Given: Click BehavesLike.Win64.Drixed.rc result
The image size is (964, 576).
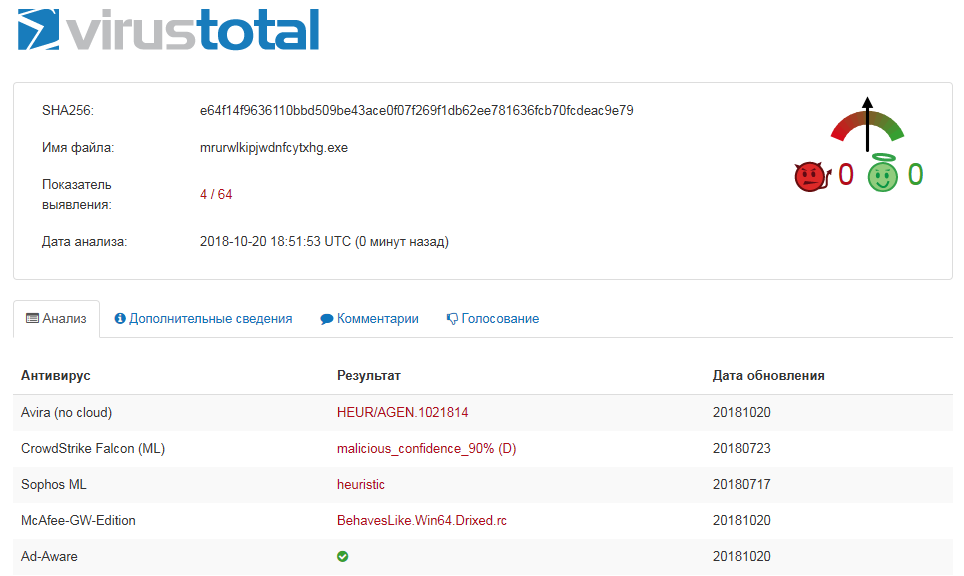Looking at the screenshot, I should click(x=422, y=520).
